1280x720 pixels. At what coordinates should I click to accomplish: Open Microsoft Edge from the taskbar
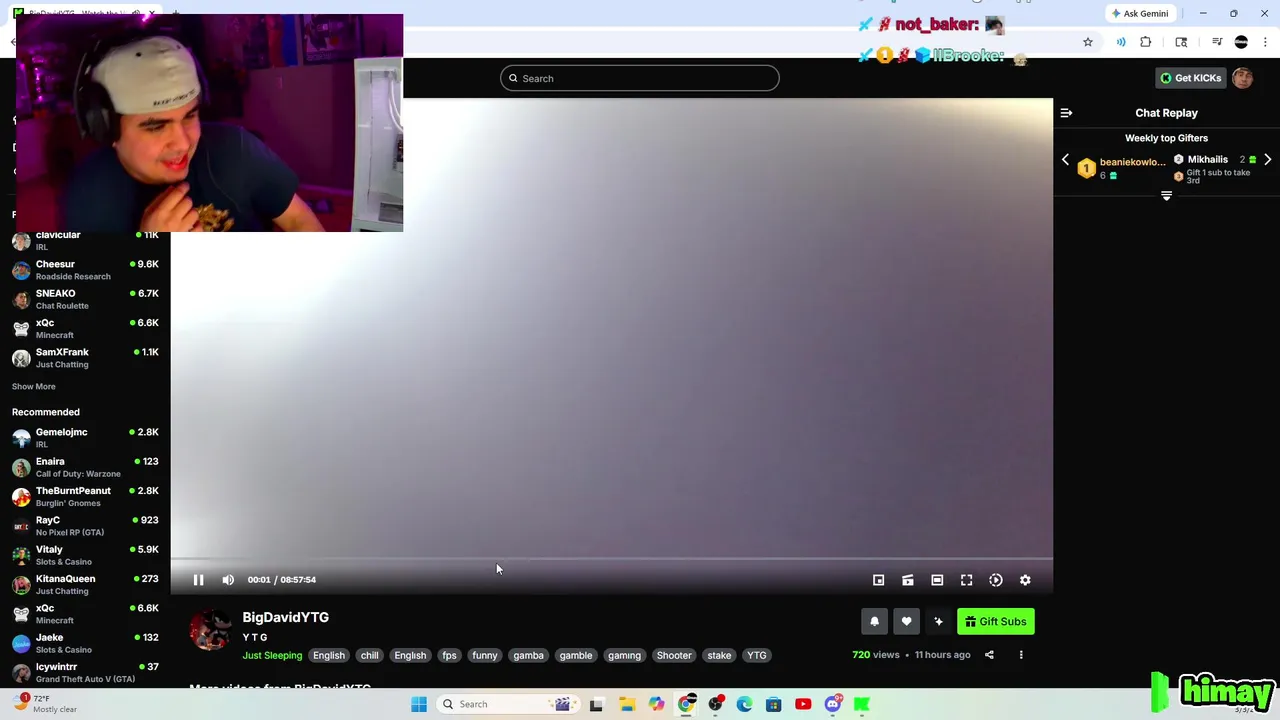(x=744, y=704)
